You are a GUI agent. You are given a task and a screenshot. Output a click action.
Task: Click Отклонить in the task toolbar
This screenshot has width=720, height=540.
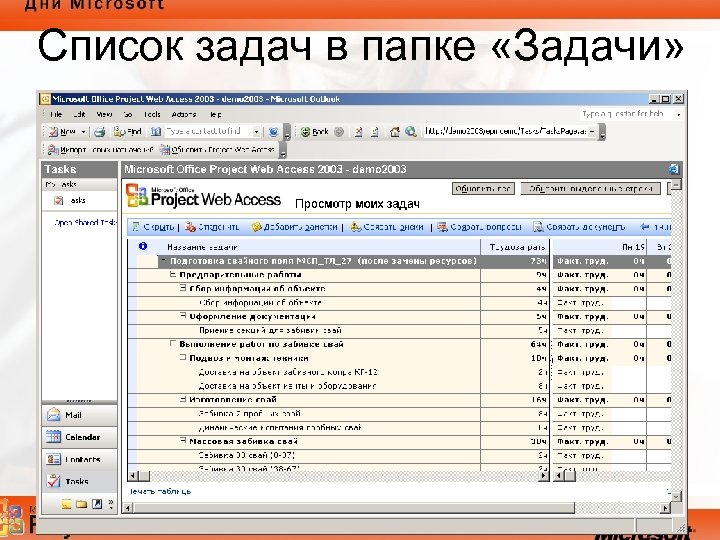212,227
